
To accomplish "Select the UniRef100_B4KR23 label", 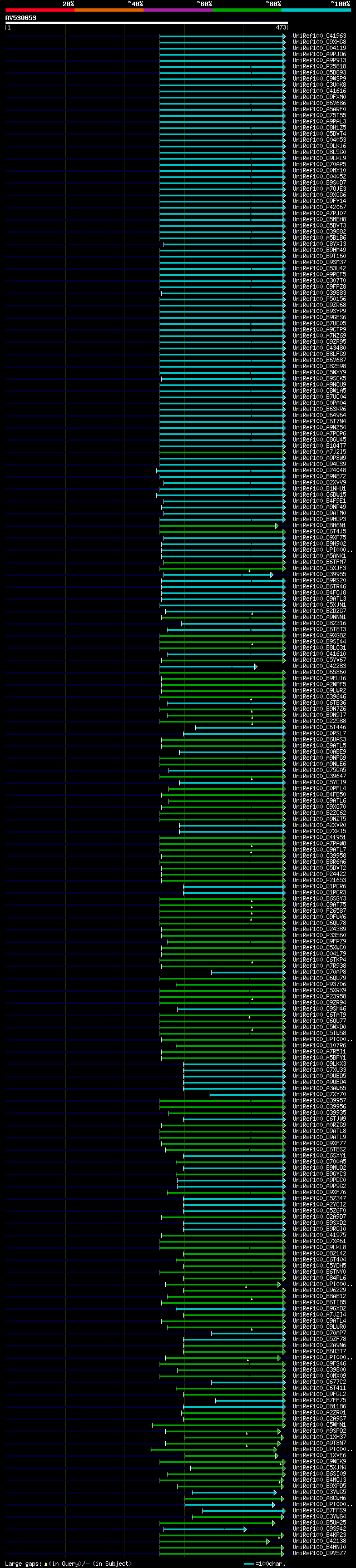I will coord(319,1535).
